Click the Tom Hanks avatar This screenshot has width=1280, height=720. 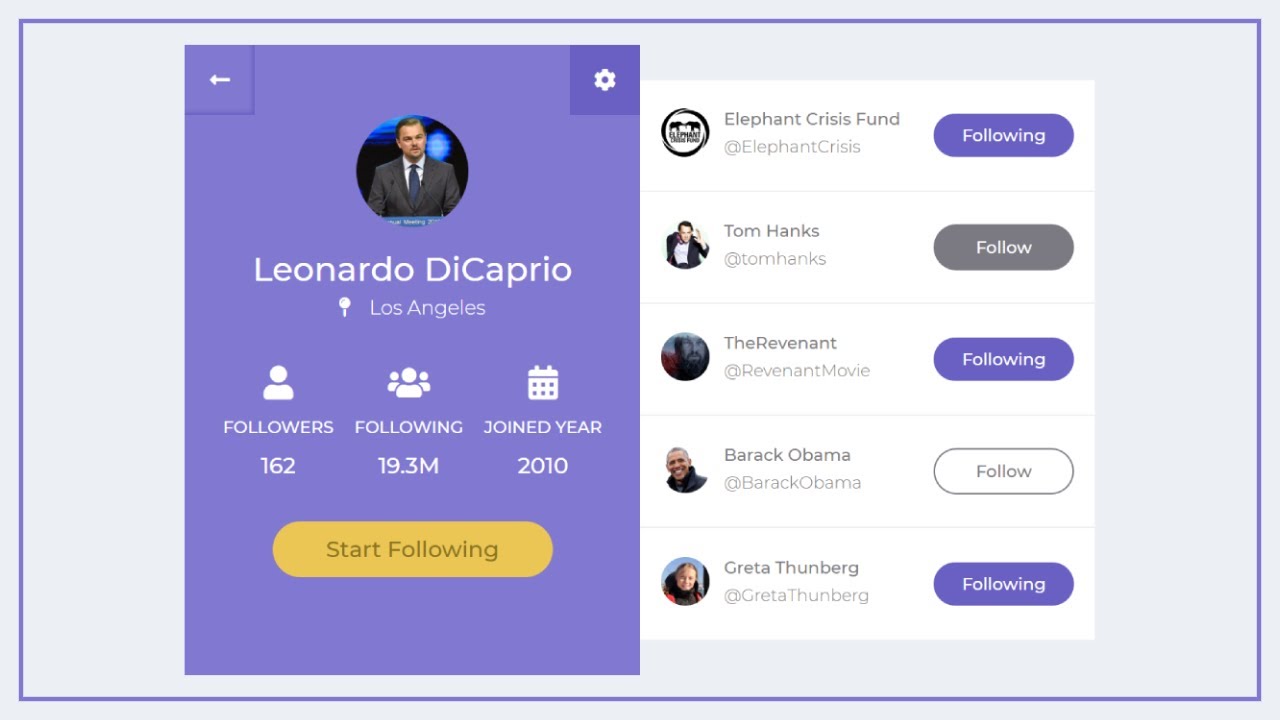coord(685,245)
